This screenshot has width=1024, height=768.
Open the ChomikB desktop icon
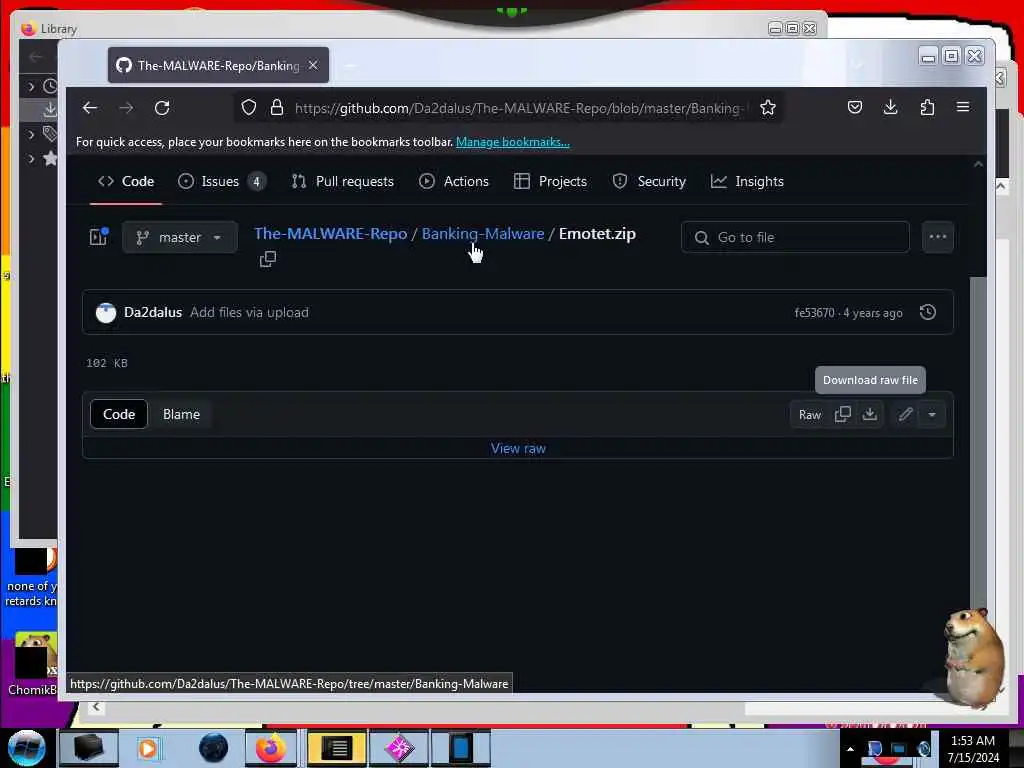coord(31,664)
